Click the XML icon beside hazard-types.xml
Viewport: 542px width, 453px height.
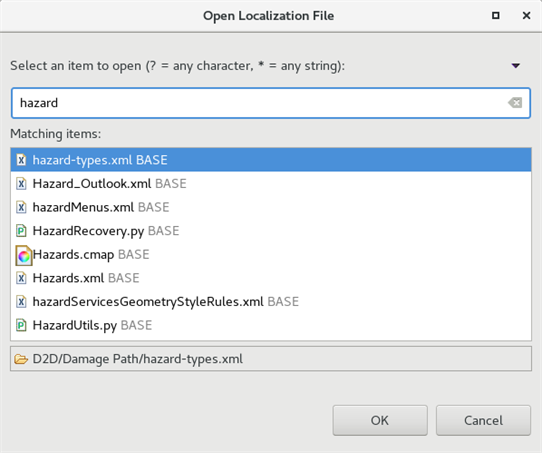21,160
